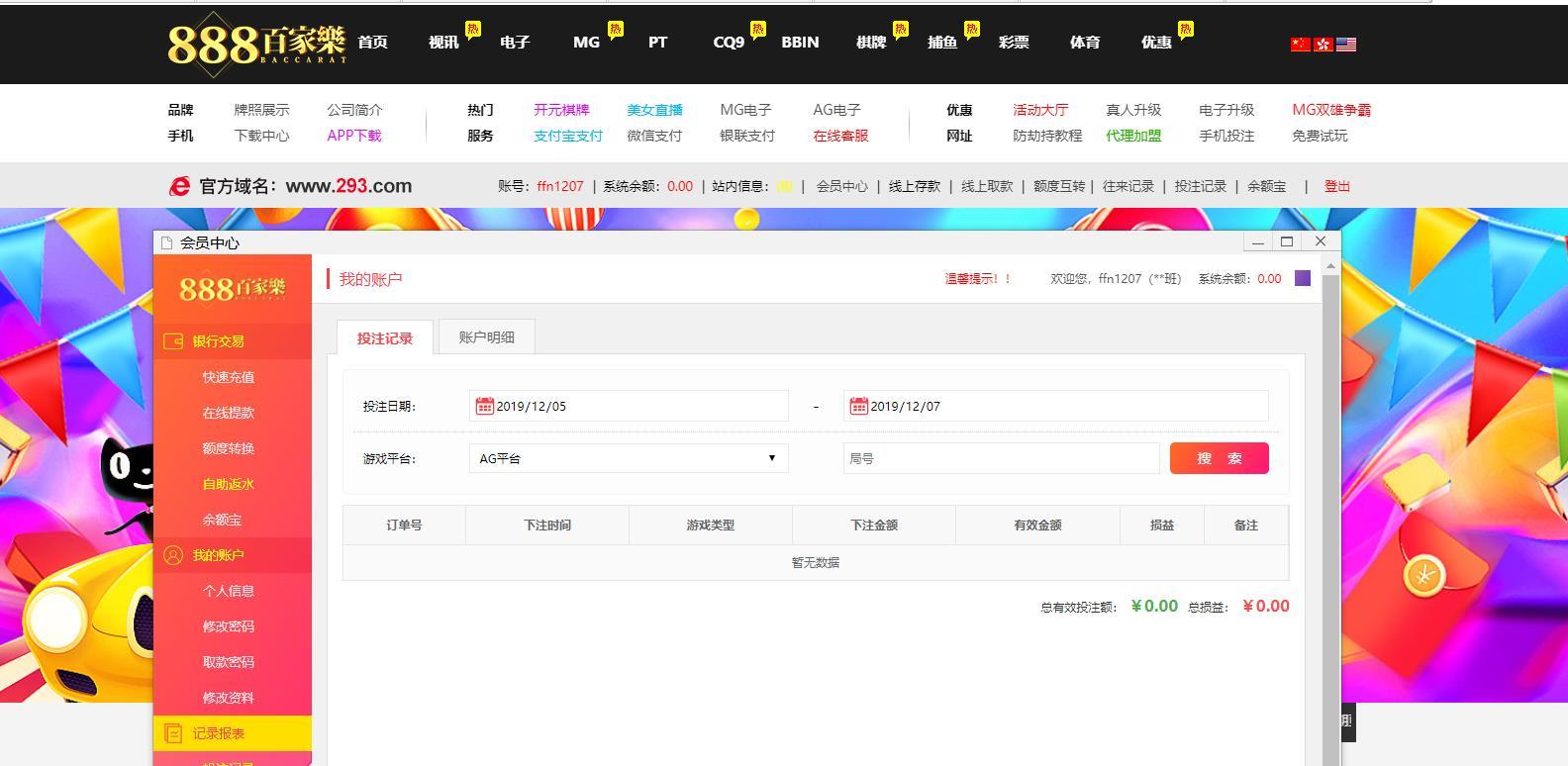Select the China flag language icon
Viewport: 1568px width, 766px height.
click(x=1300, y=44)
